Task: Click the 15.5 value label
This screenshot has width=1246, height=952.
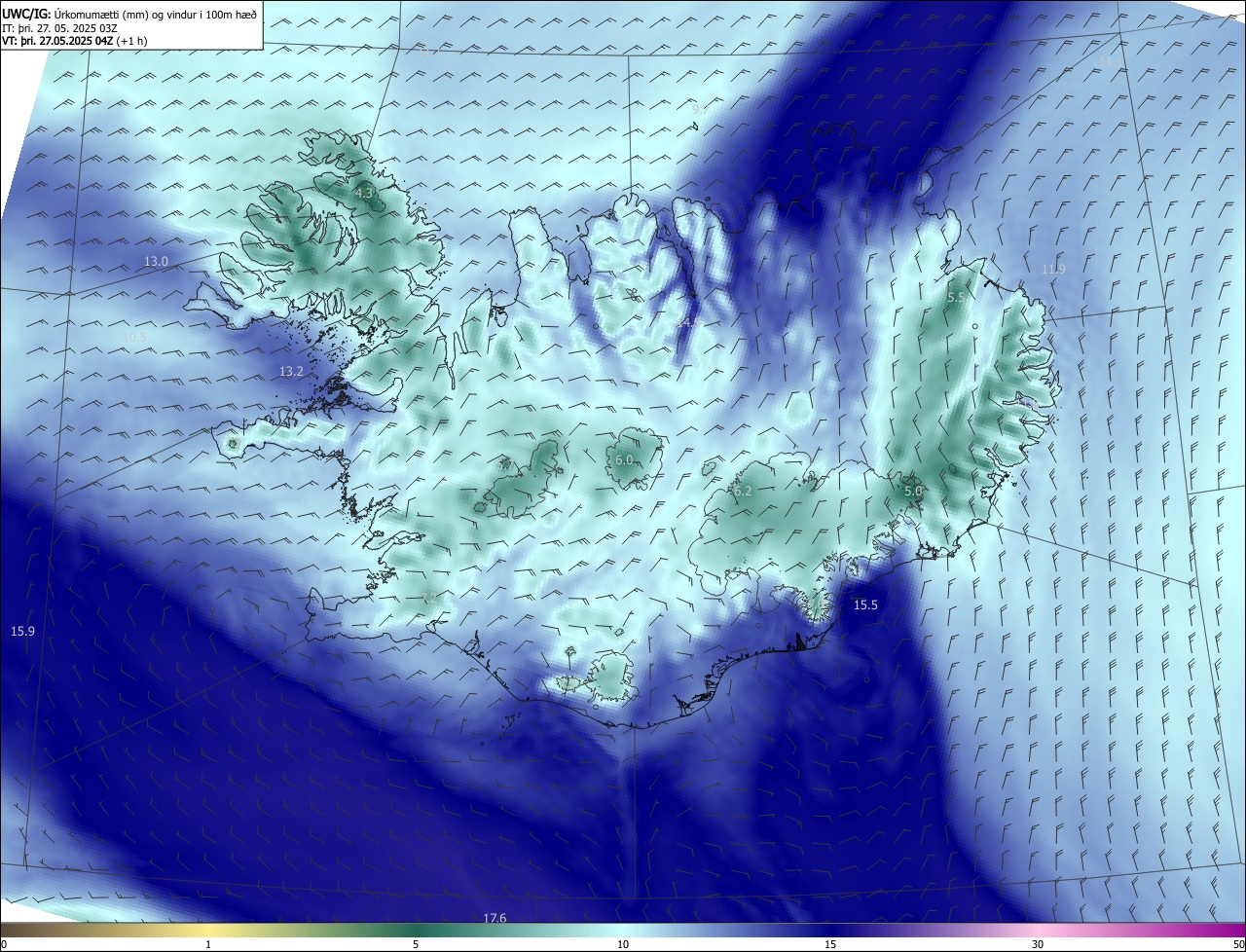Action: pos(865,605)
